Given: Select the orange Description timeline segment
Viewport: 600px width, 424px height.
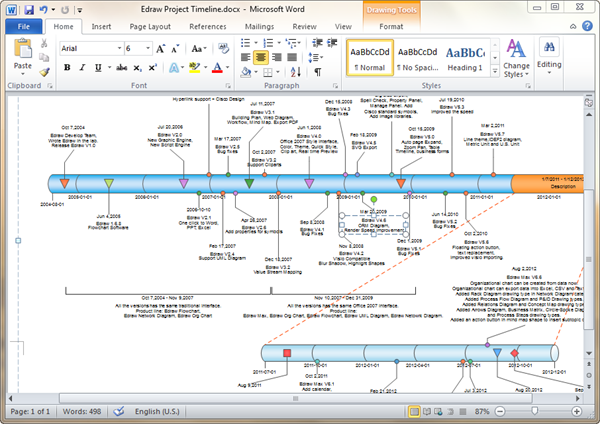Looking at the screenshot, I should pos(552,183).
